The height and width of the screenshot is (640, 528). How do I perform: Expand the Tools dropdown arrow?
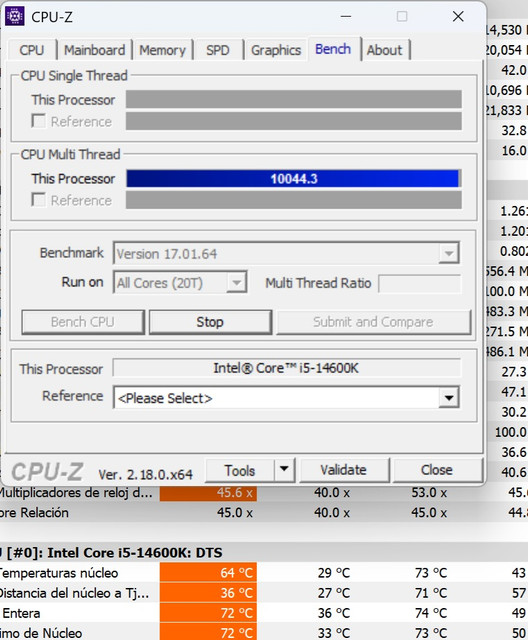[284, 470]
